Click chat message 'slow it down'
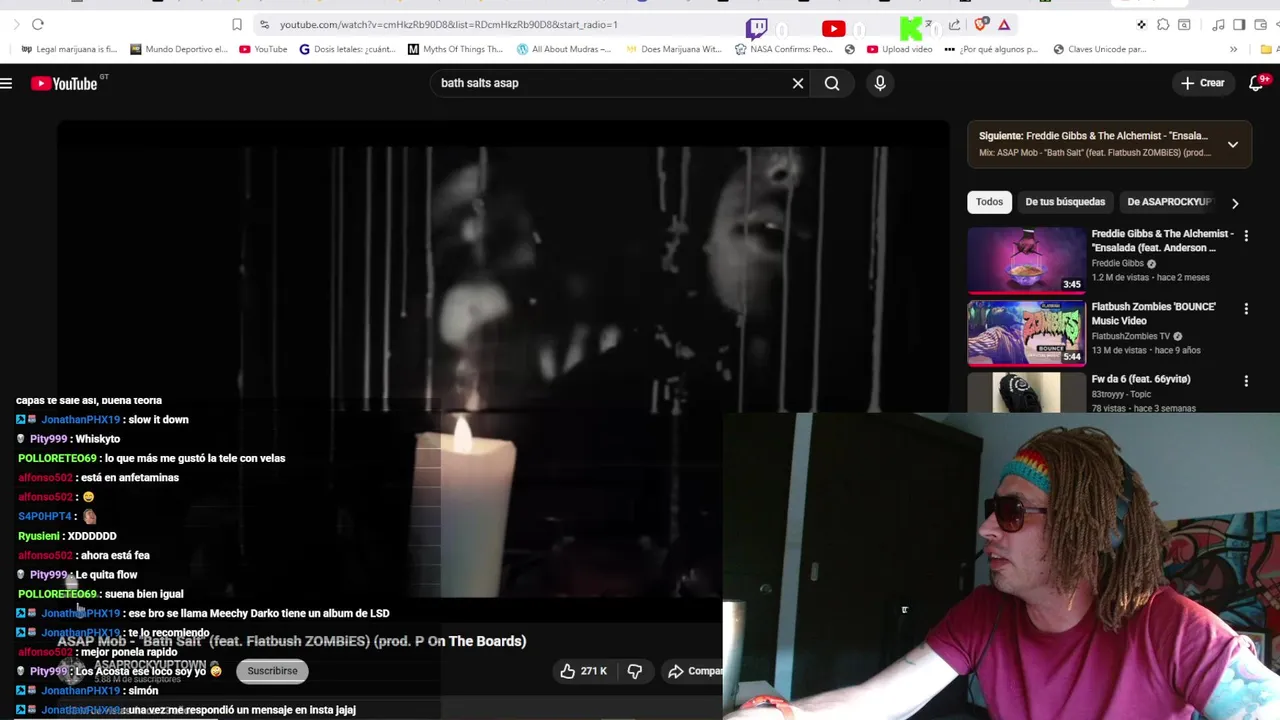The width and height of the screenshot is (1280, 720). tap(158, 420)
